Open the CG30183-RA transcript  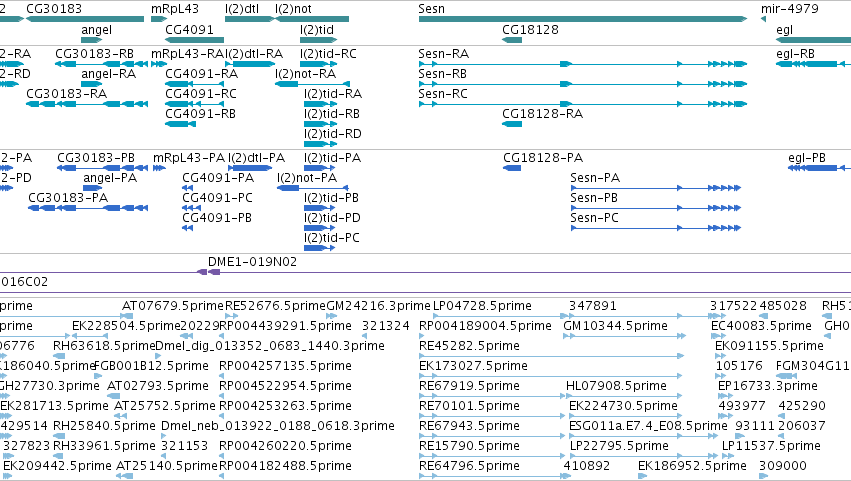67,94
